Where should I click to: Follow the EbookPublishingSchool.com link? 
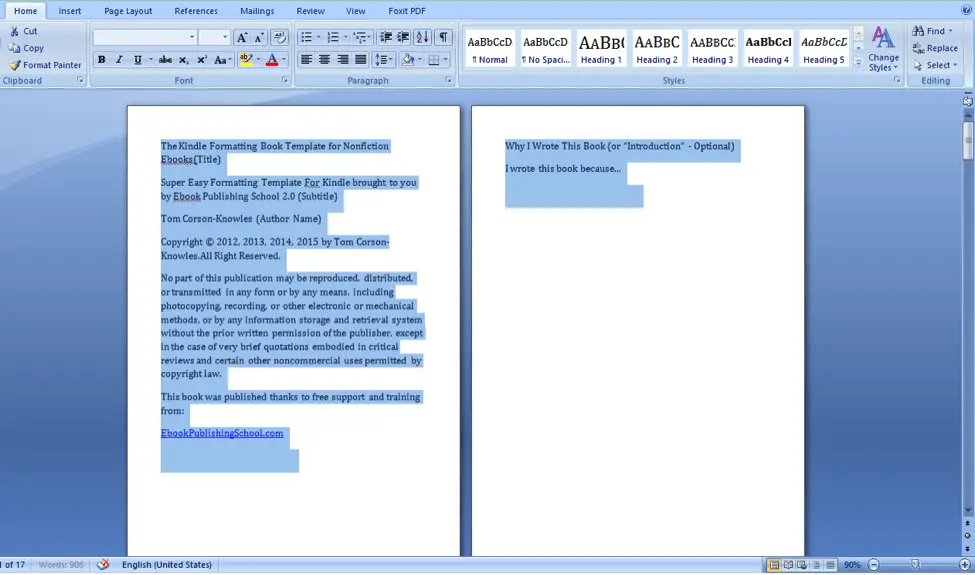(222, 433)
